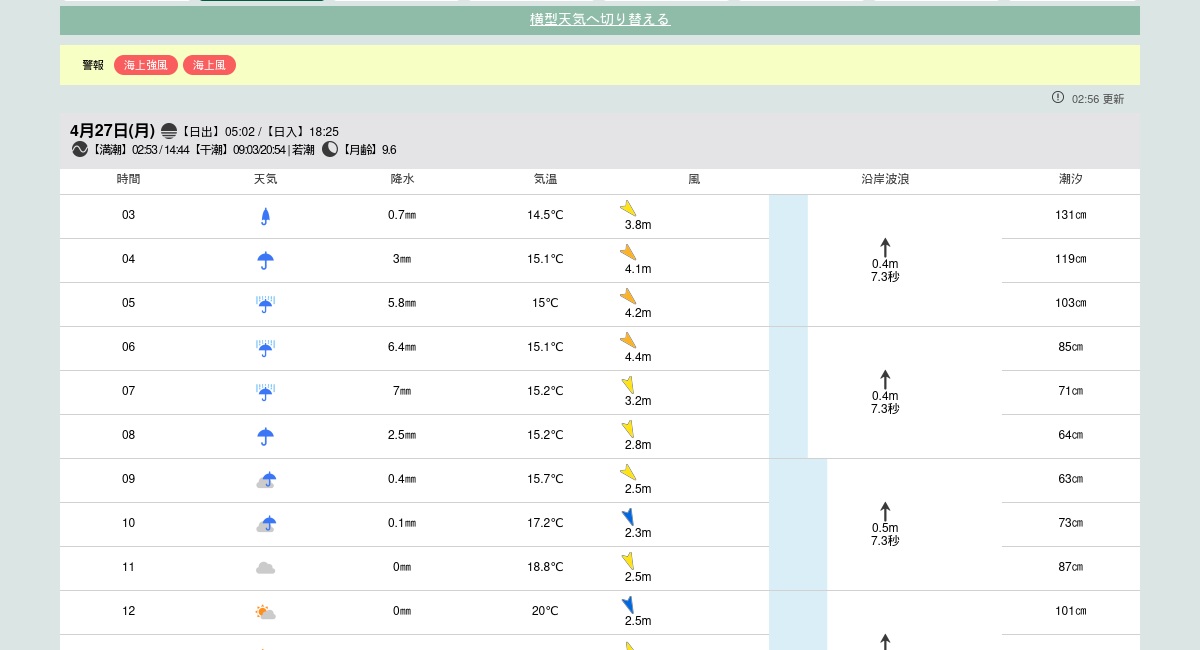Click the 2.8m wind direction arrow
Image resolution: width=1200 pixels, height=650 pixels.
(x=628, y=429)
